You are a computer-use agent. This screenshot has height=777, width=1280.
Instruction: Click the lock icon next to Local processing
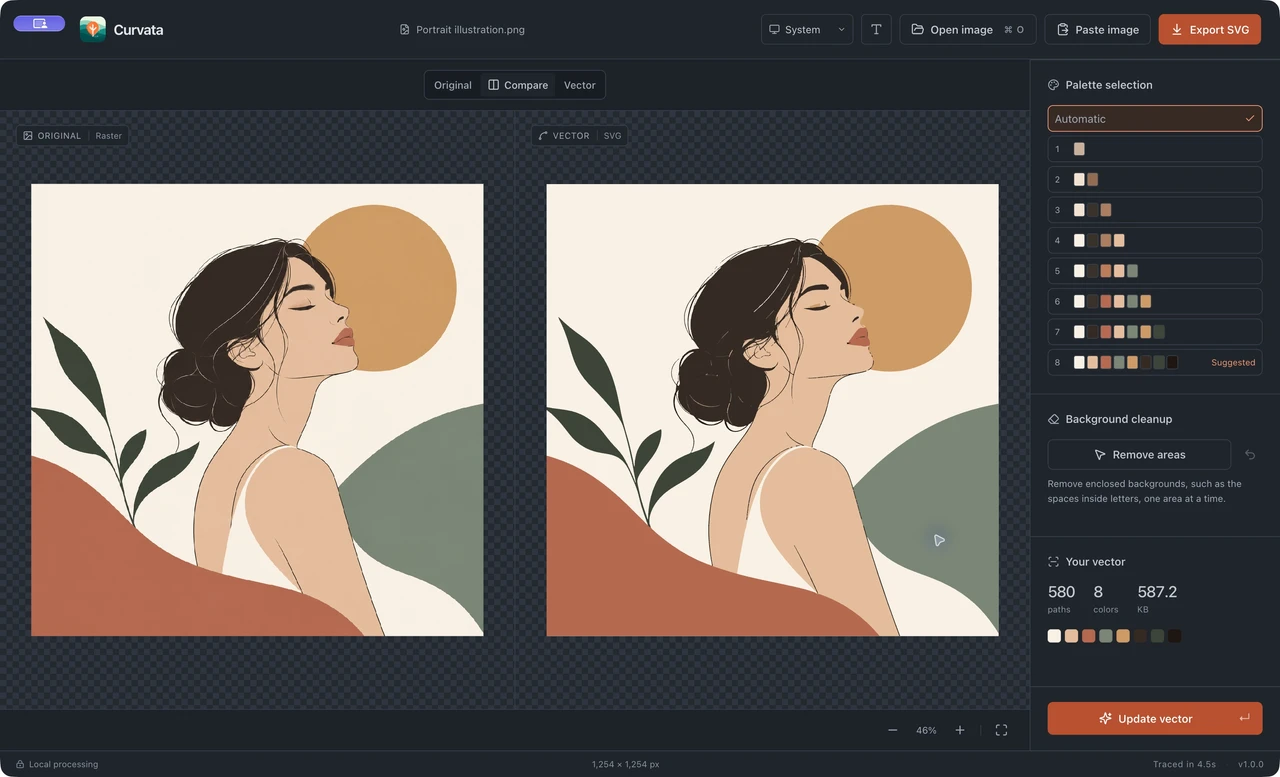tap(20, 764)
